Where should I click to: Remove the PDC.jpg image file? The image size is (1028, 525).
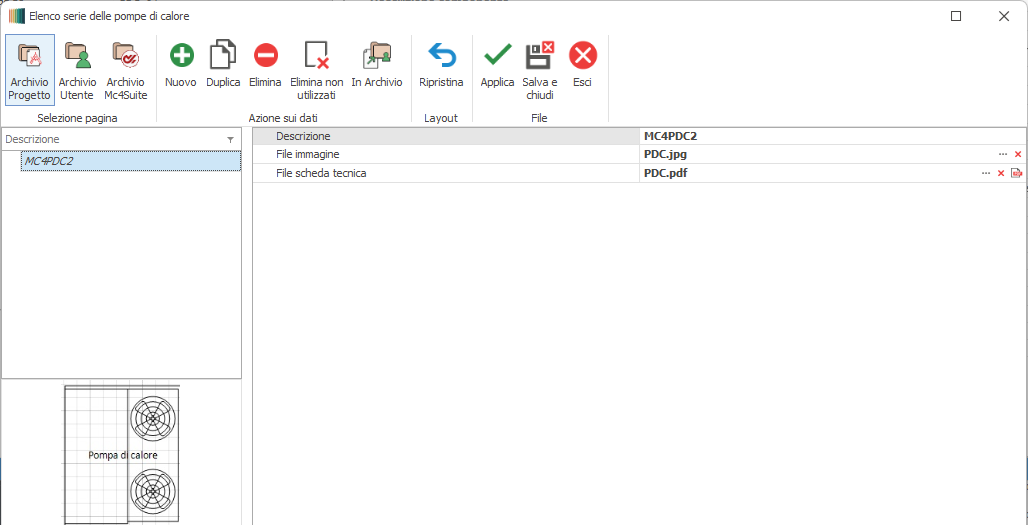pyautogui.click(x=1018, y=154)
